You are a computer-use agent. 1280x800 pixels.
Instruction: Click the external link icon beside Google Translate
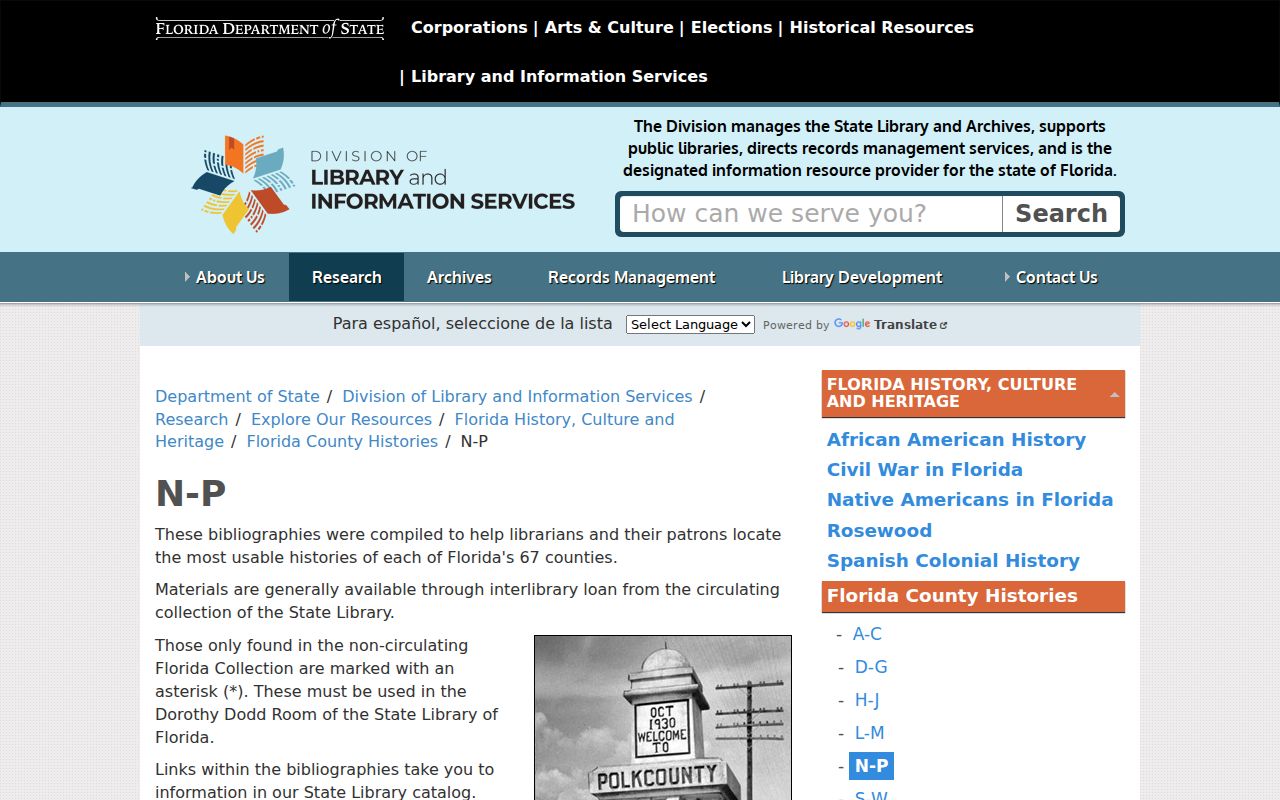[x=943, y=325]
